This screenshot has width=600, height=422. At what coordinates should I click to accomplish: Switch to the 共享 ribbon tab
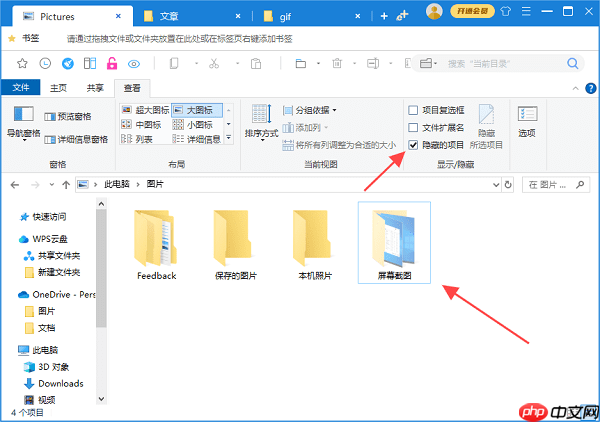point(95,88)
